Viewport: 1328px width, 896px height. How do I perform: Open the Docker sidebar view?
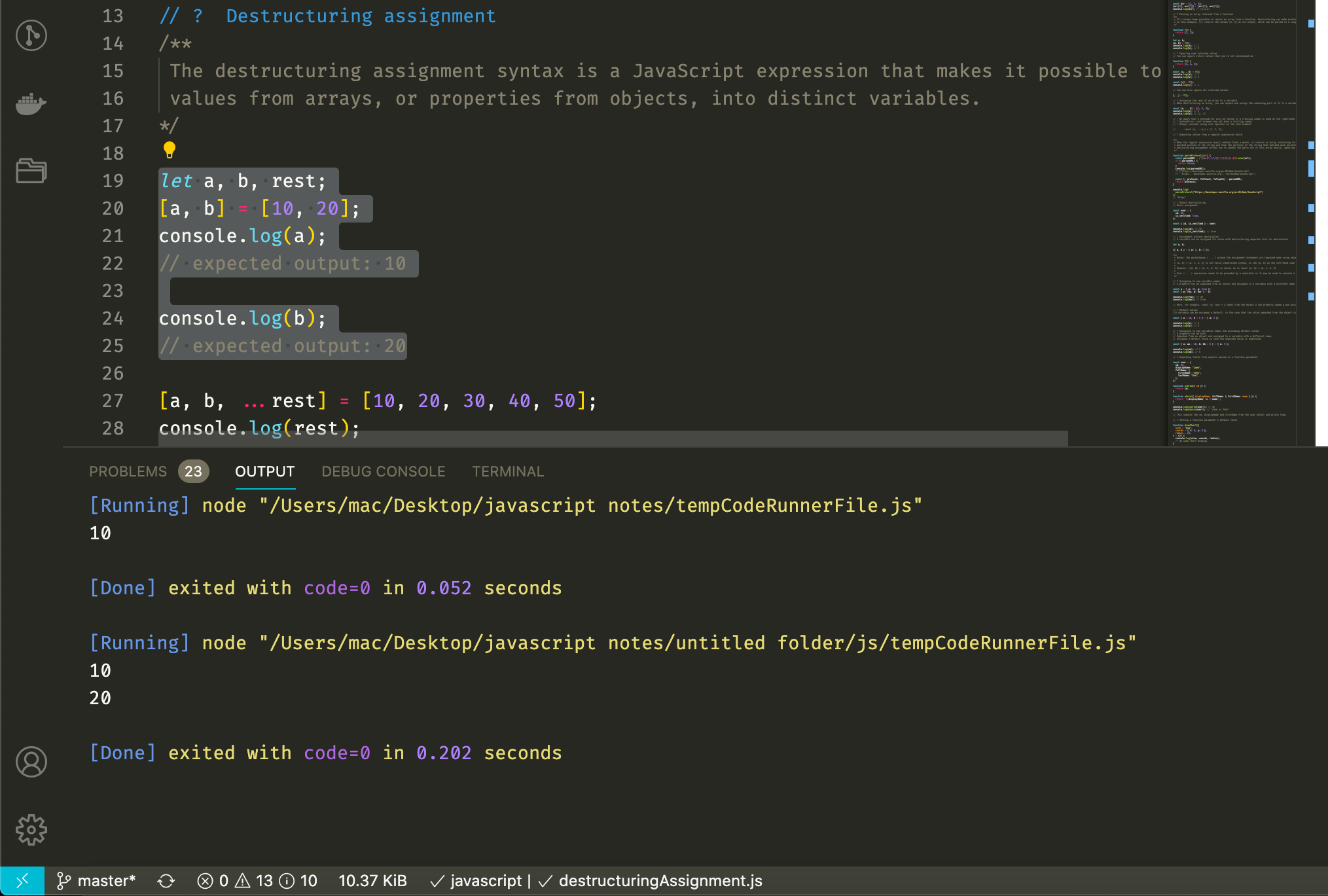point(31,103)
